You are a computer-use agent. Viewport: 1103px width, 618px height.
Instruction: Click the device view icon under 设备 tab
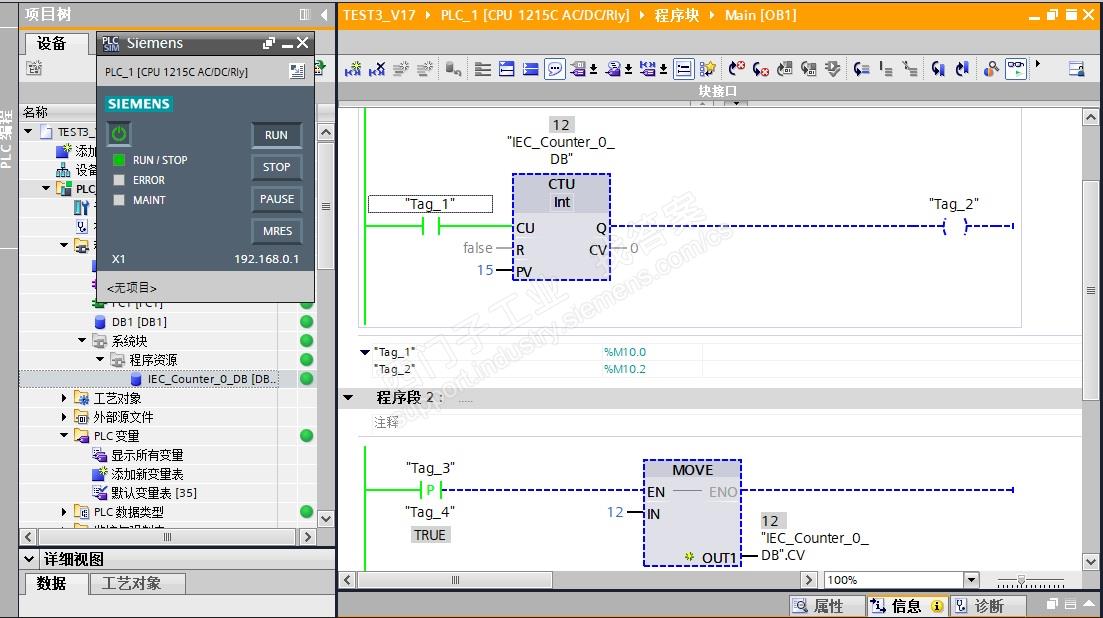pos(34,67)
